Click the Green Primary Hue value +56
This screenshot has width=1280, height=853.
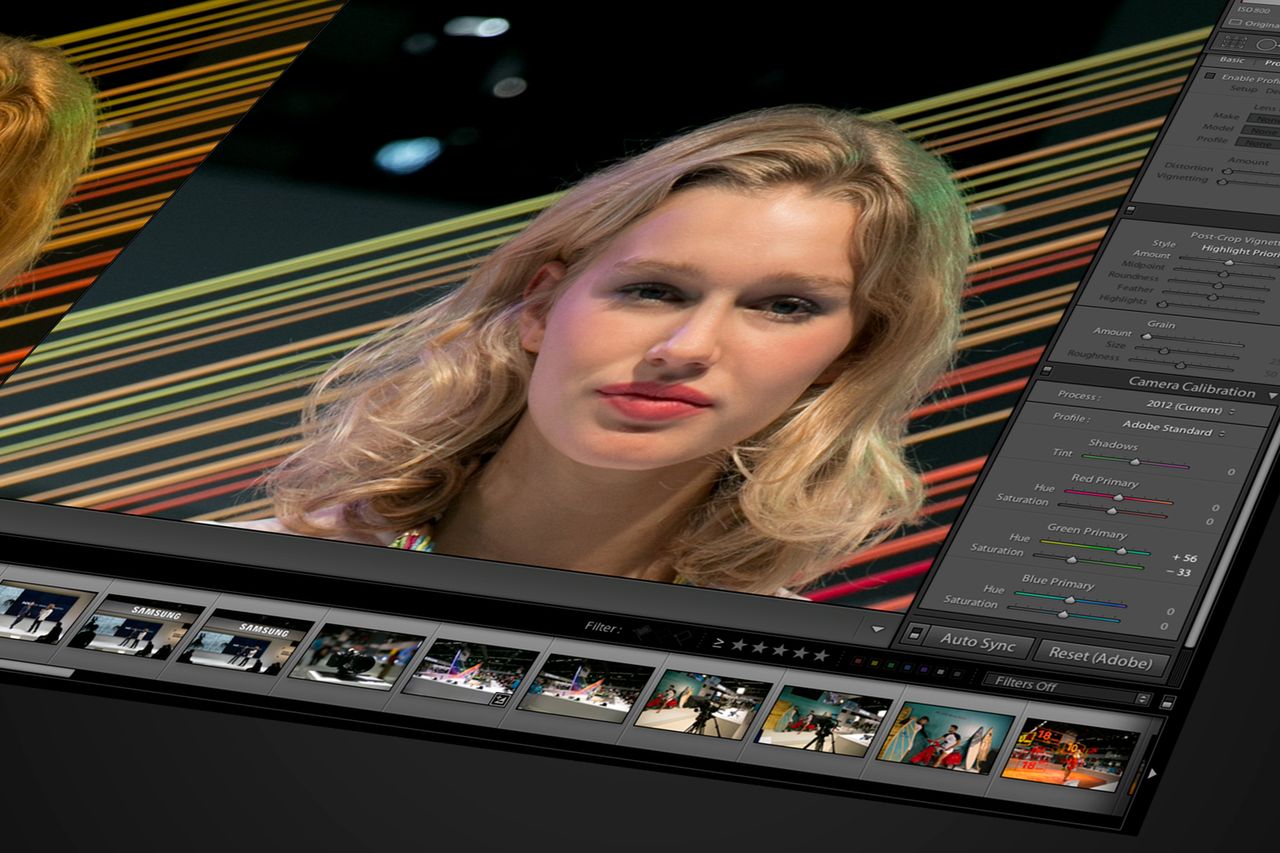(1183, 558)
